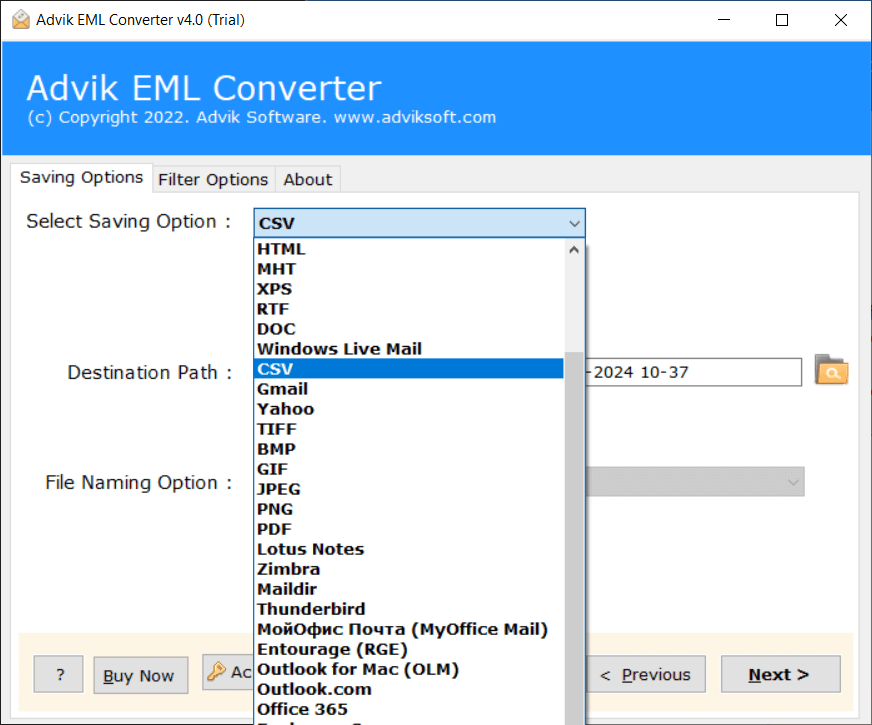Minimize the Advik EML Converter window
The image size is (872, 725).
click(724, 20)
